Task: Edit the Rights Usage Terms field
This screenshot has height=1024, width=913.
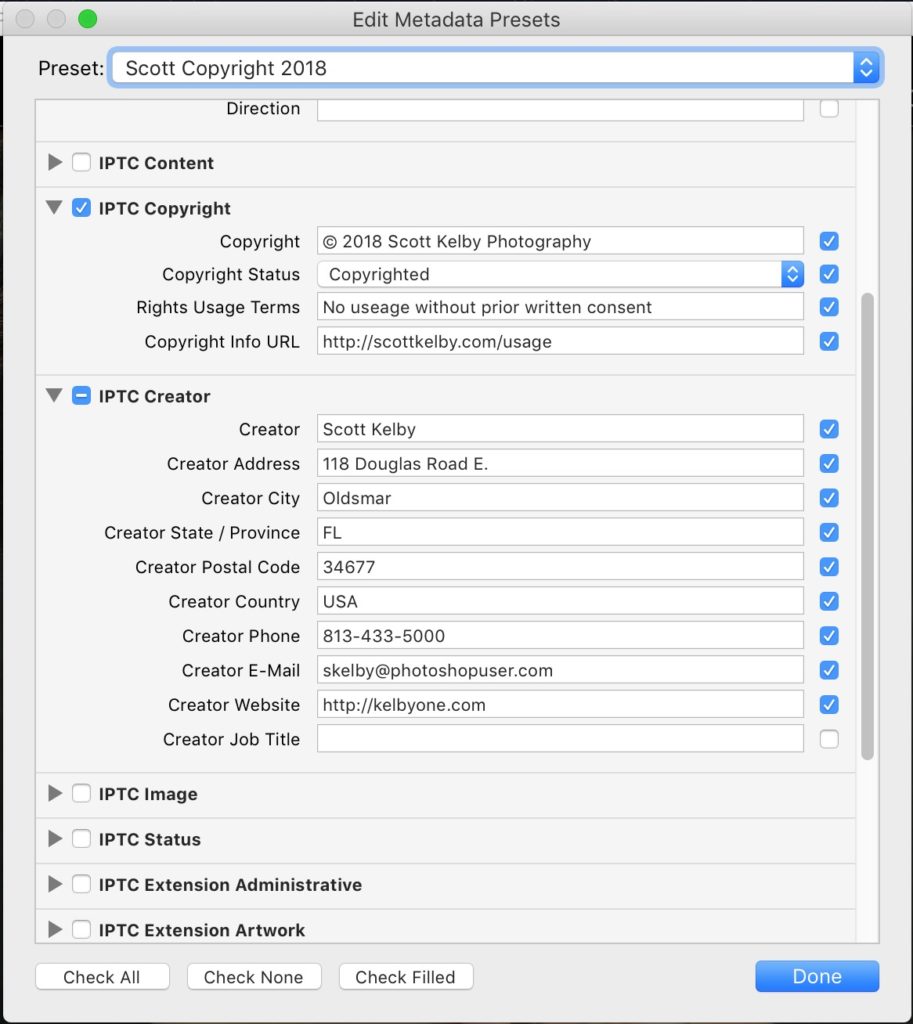Action: 560,306
